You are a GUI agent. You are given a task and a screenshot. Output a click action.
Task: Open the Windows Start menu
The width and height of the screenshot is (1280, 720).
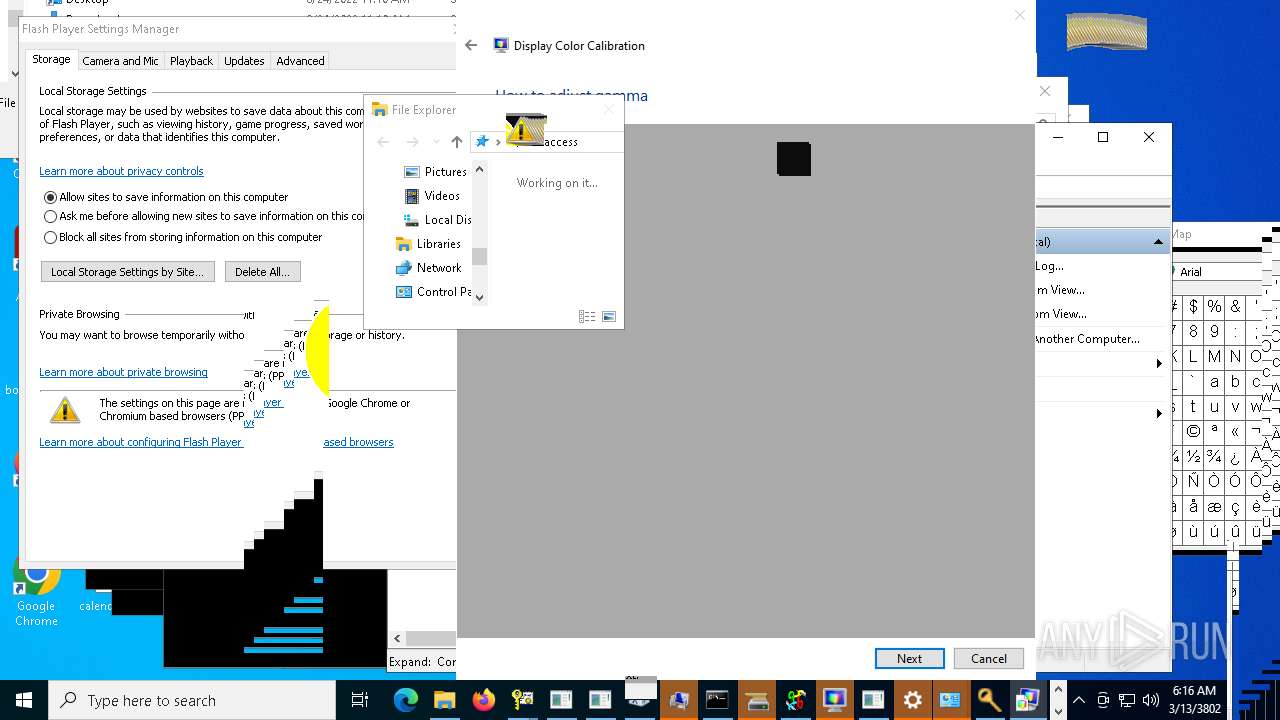[x=24, y=700]
